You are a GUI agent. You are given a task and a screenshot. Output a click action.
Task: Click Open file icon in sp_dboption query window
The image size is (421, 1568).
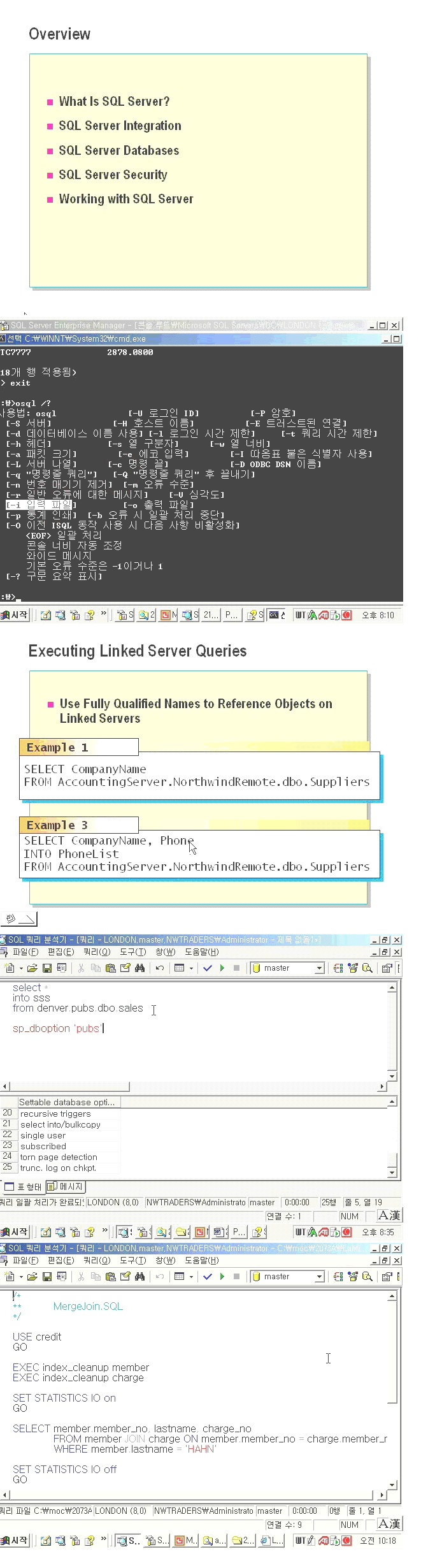pyautogui.click(x=32, y=968)
